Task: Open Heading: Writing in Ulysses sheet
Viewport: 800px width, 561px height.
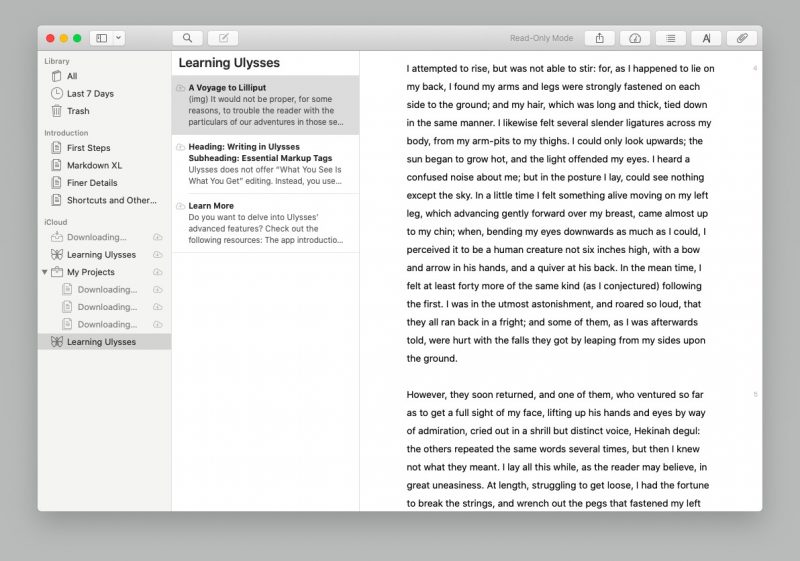Action: (x=265, y=164)
